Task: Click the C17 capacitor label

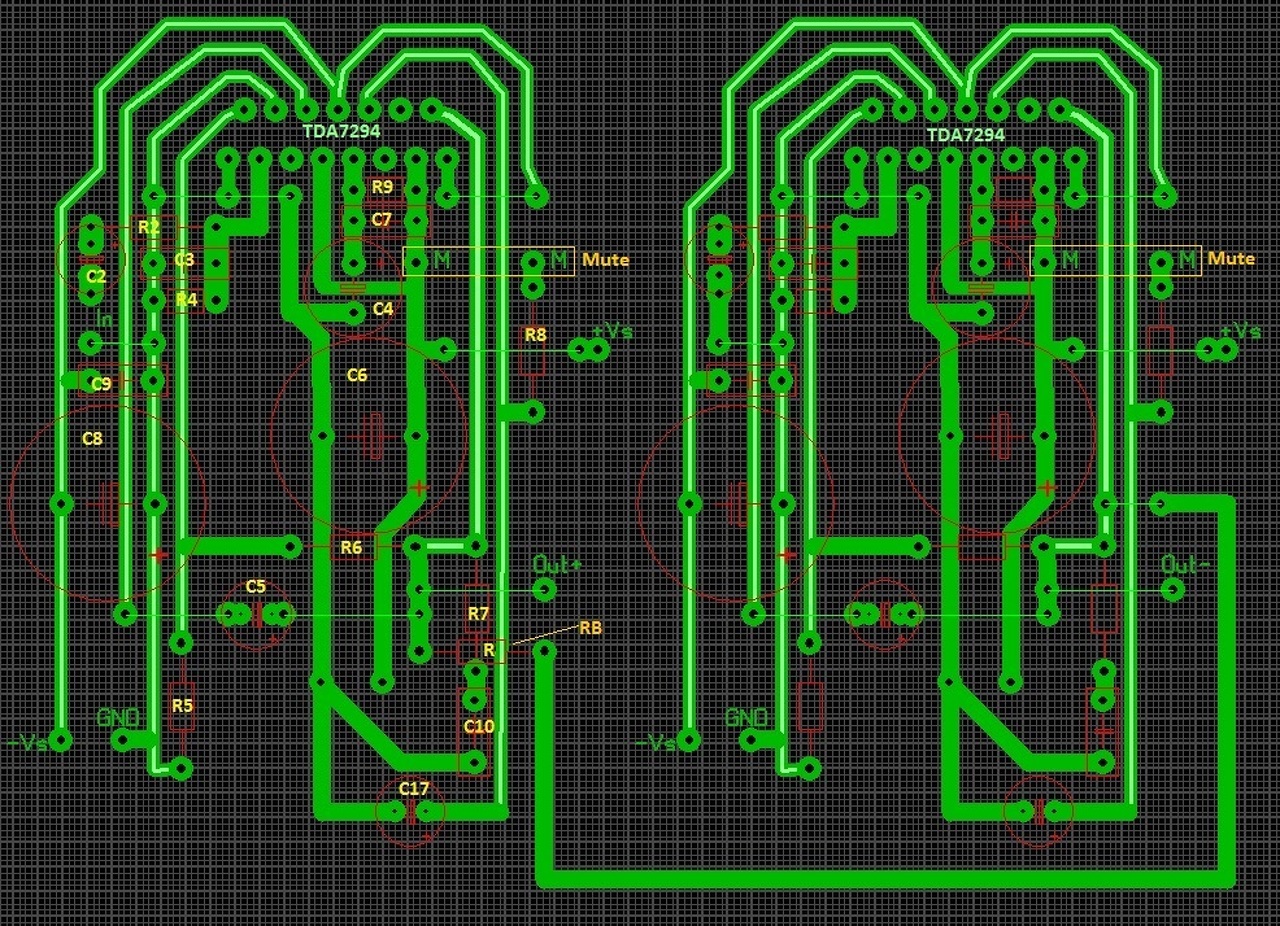Action: point(414,788)
